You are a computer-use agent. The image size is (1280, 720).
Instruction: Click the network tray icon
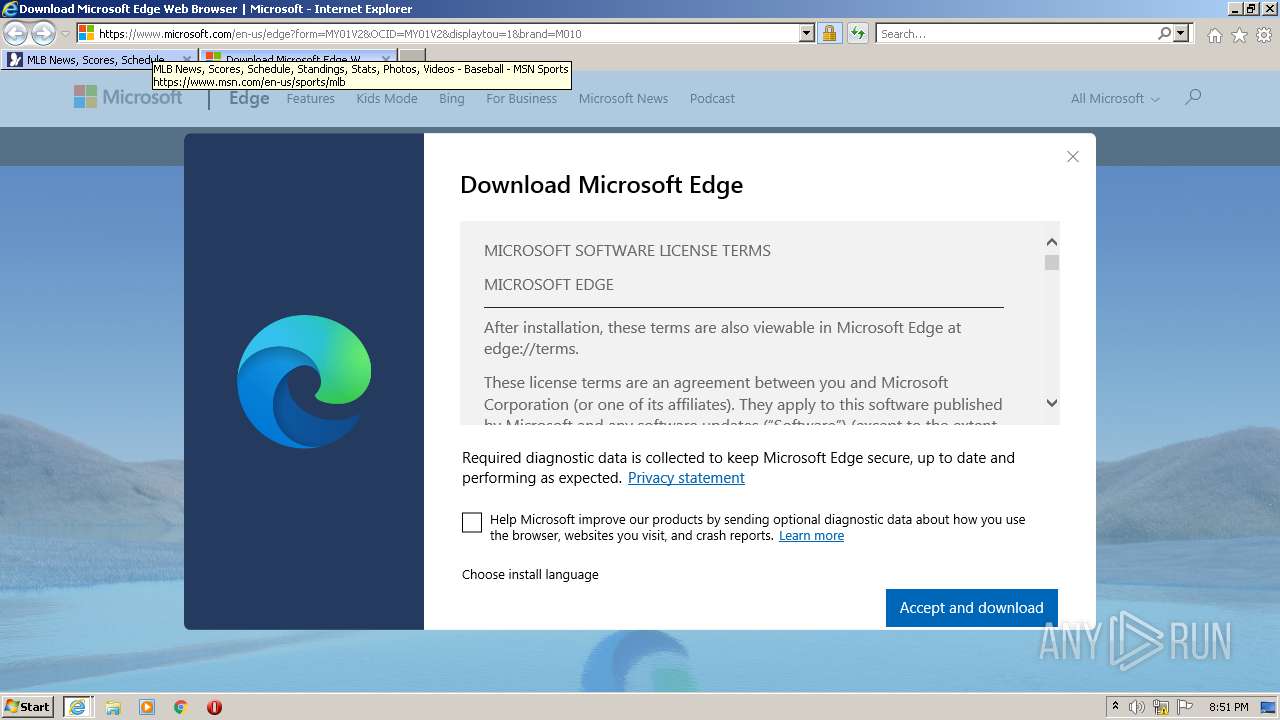[x=1161, y=707]
